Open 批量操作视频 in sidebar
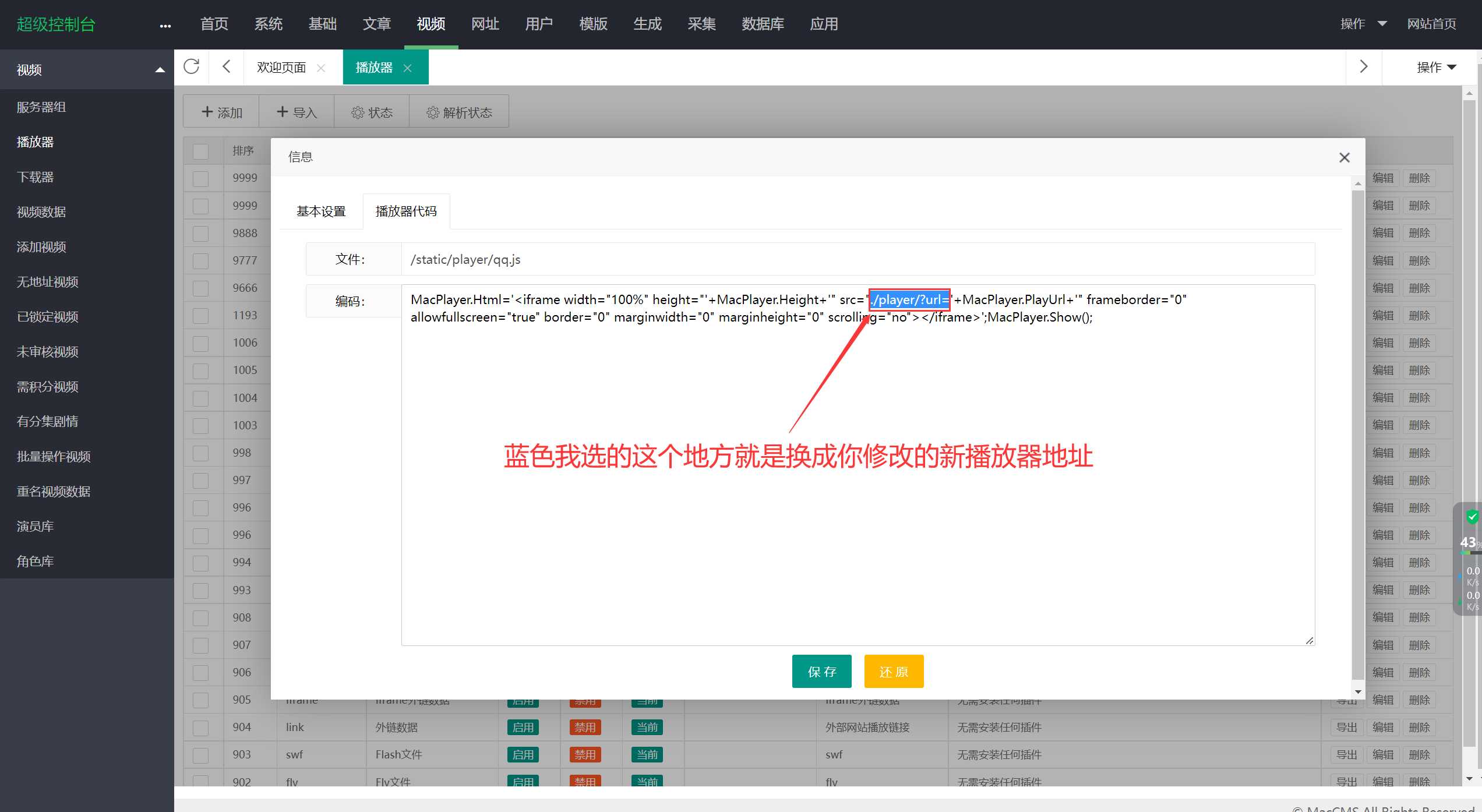 (x=54, y=457)
